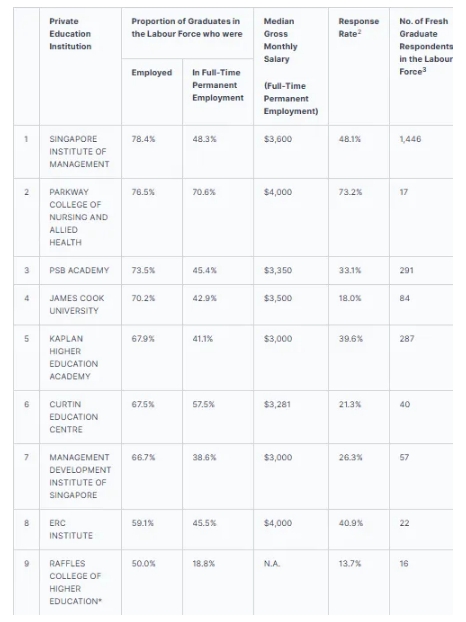Screen dimensions: 466x622
Task: Click the N.A. salary cell
Action: point(272,563)
